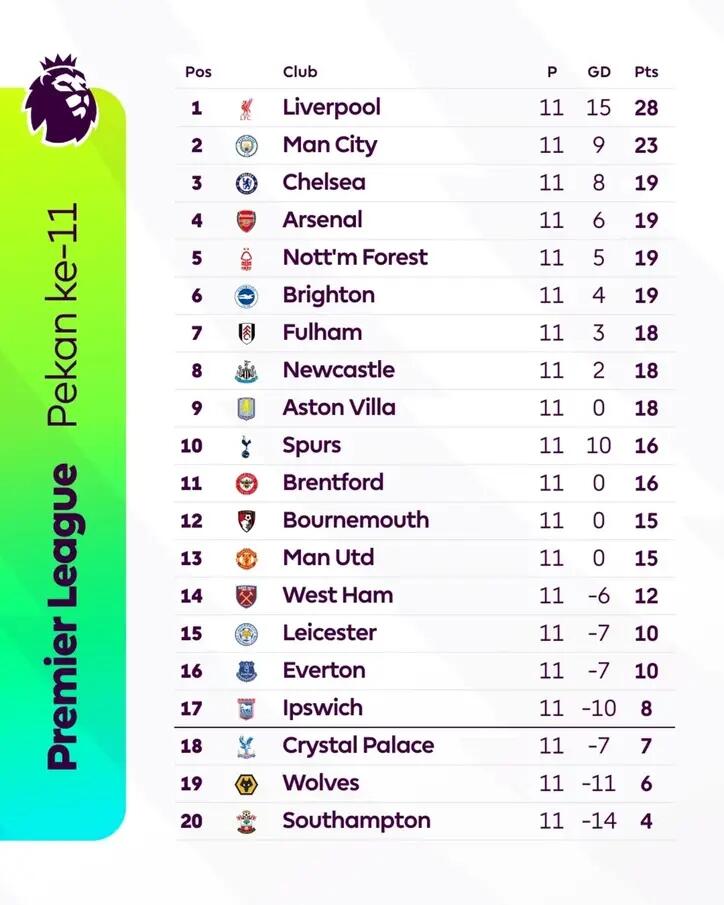Select the Man Utd crest
The image size is (724, 905).
pos(246,558)
